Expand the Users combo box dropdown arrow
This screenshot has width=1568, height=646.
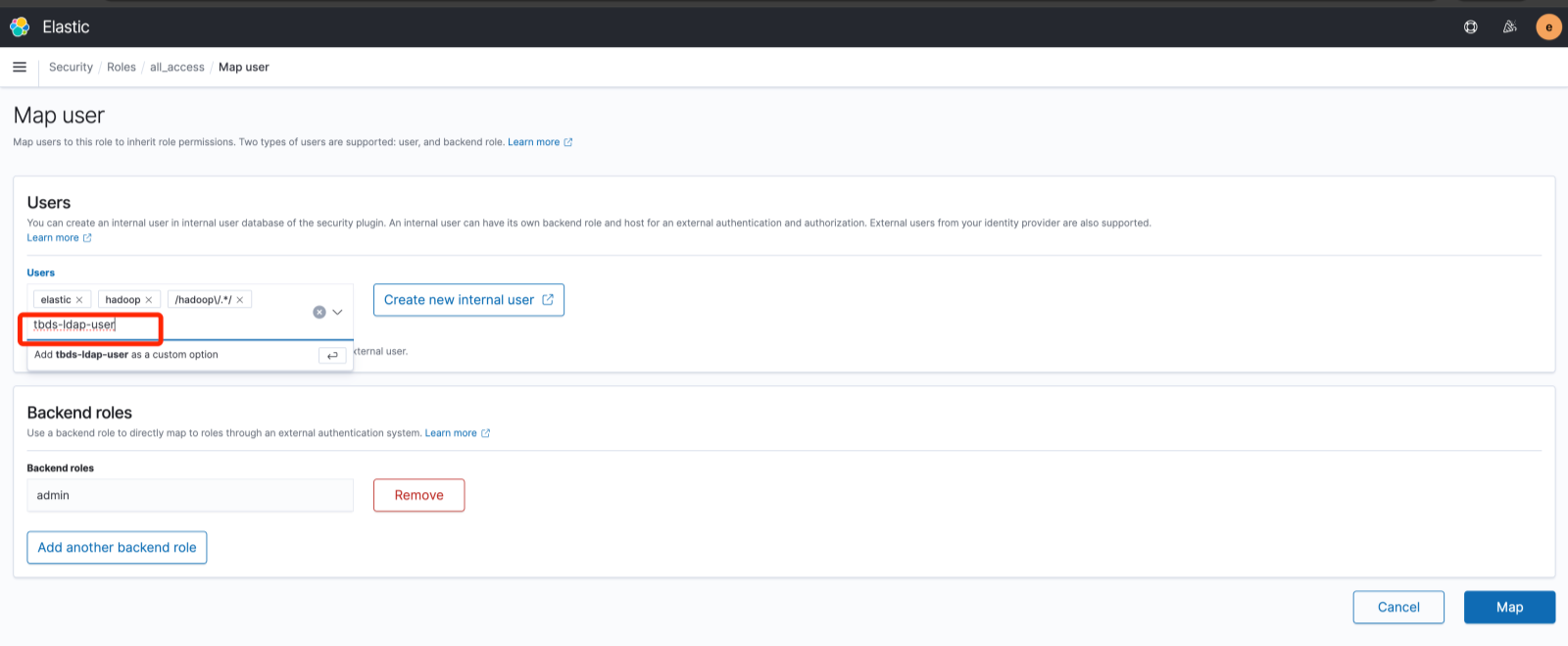tap(337, 312)
